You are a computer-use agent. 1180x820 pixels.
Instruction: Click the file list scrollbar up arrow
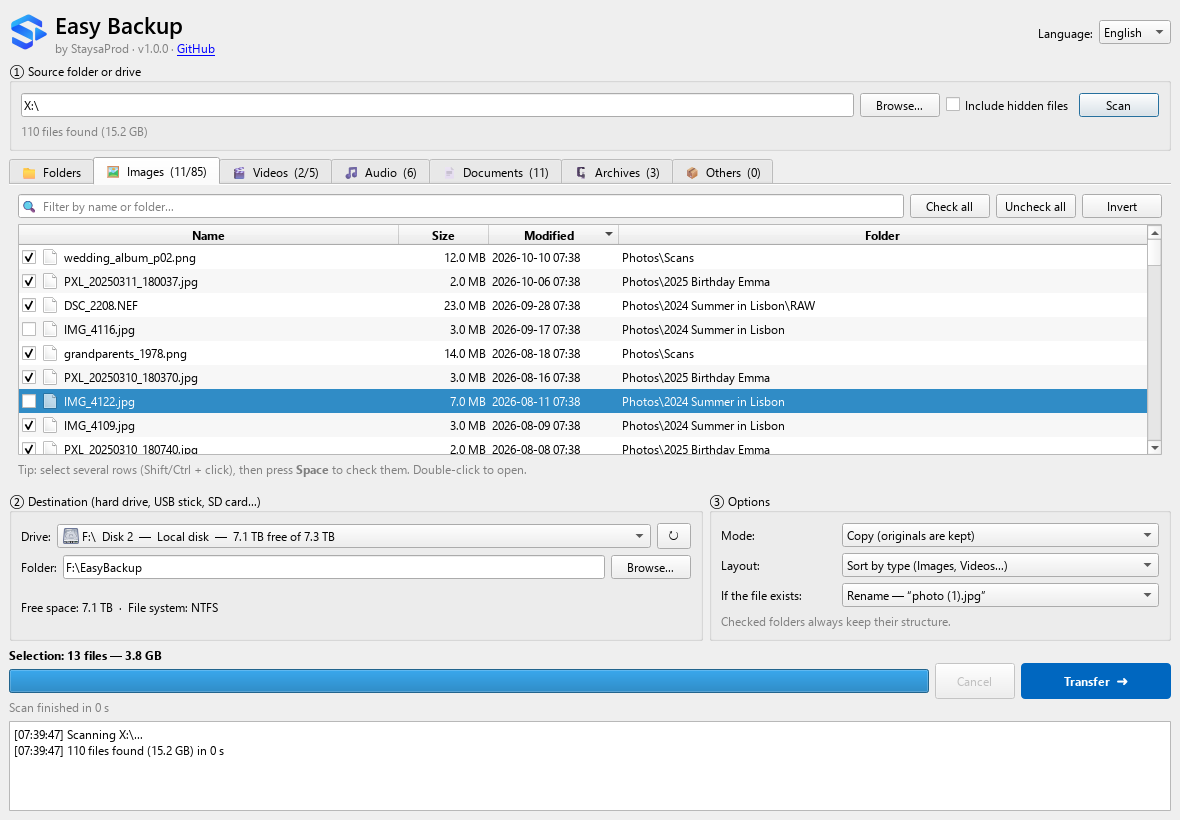point(1154,232)
